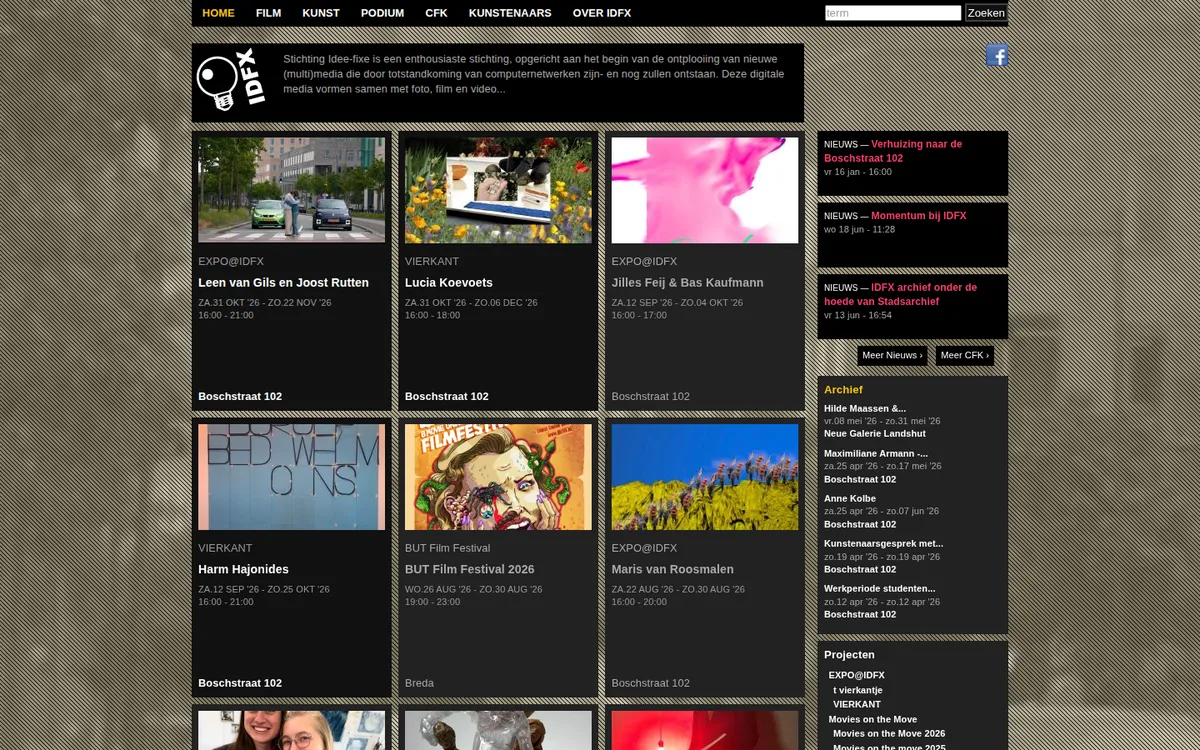
Task: Open project Movies on the Move 2026
Action: pyautogui.click(x=889, y=733)
